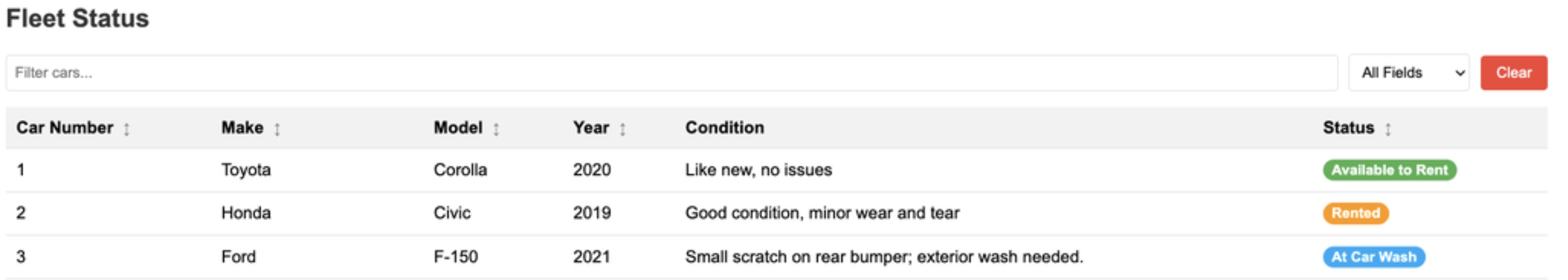1568x280 pixels.
Task: Sort by Year using arrow icon
Action: [622, 129]
